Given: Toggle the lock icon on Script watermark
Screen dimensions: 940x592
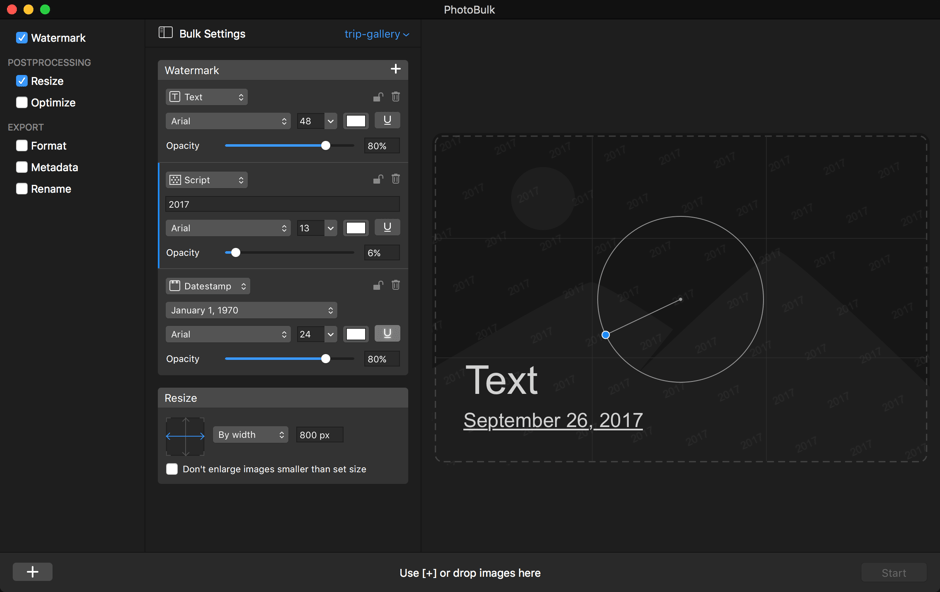Looking at the screenshot, I should [x=378, y=179].
